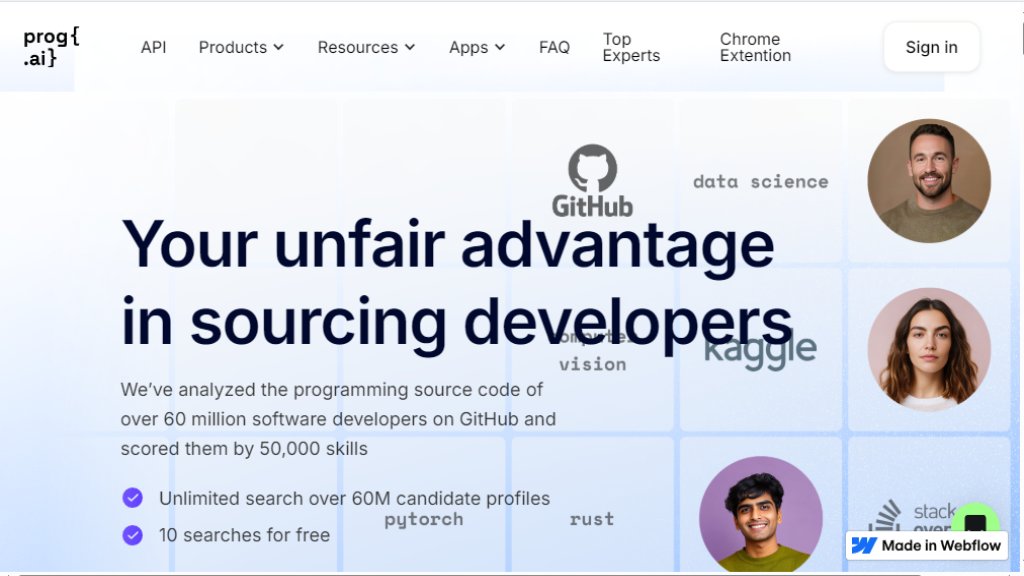Screen dimensions: 1024x576
Task: Go to the FAQ menu item
Action: pyautogui.click(x=554, y=47)
